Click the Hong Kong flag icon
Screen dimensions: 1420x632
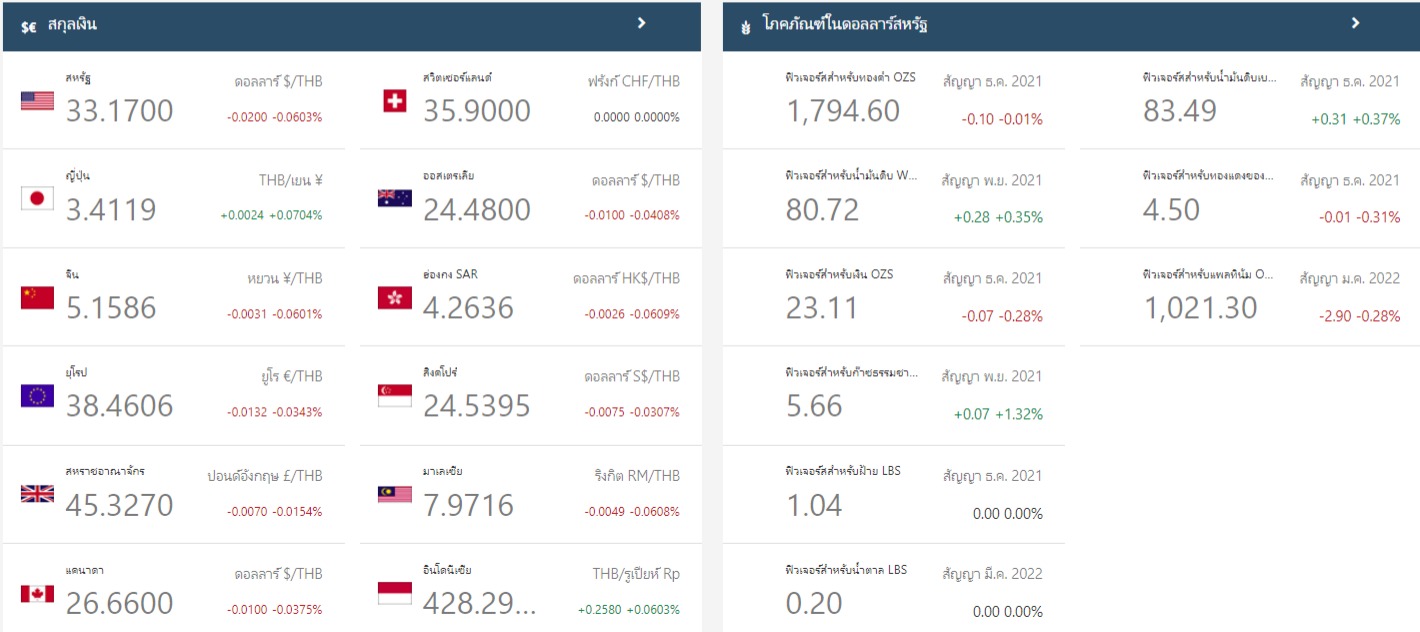pyautogui.click(x=395, y=297)
